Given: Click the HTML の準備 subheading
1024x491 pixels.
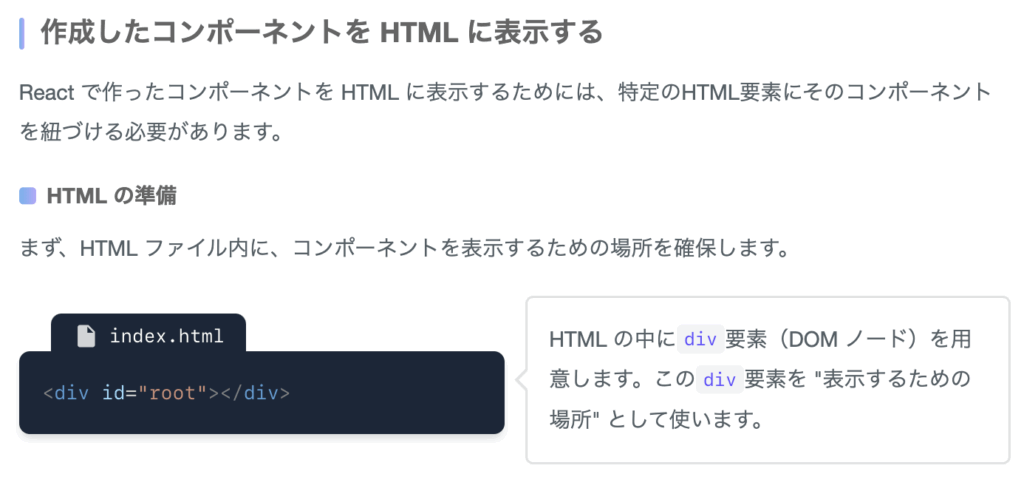Looking at the screenshot, I should pos(112,196).
